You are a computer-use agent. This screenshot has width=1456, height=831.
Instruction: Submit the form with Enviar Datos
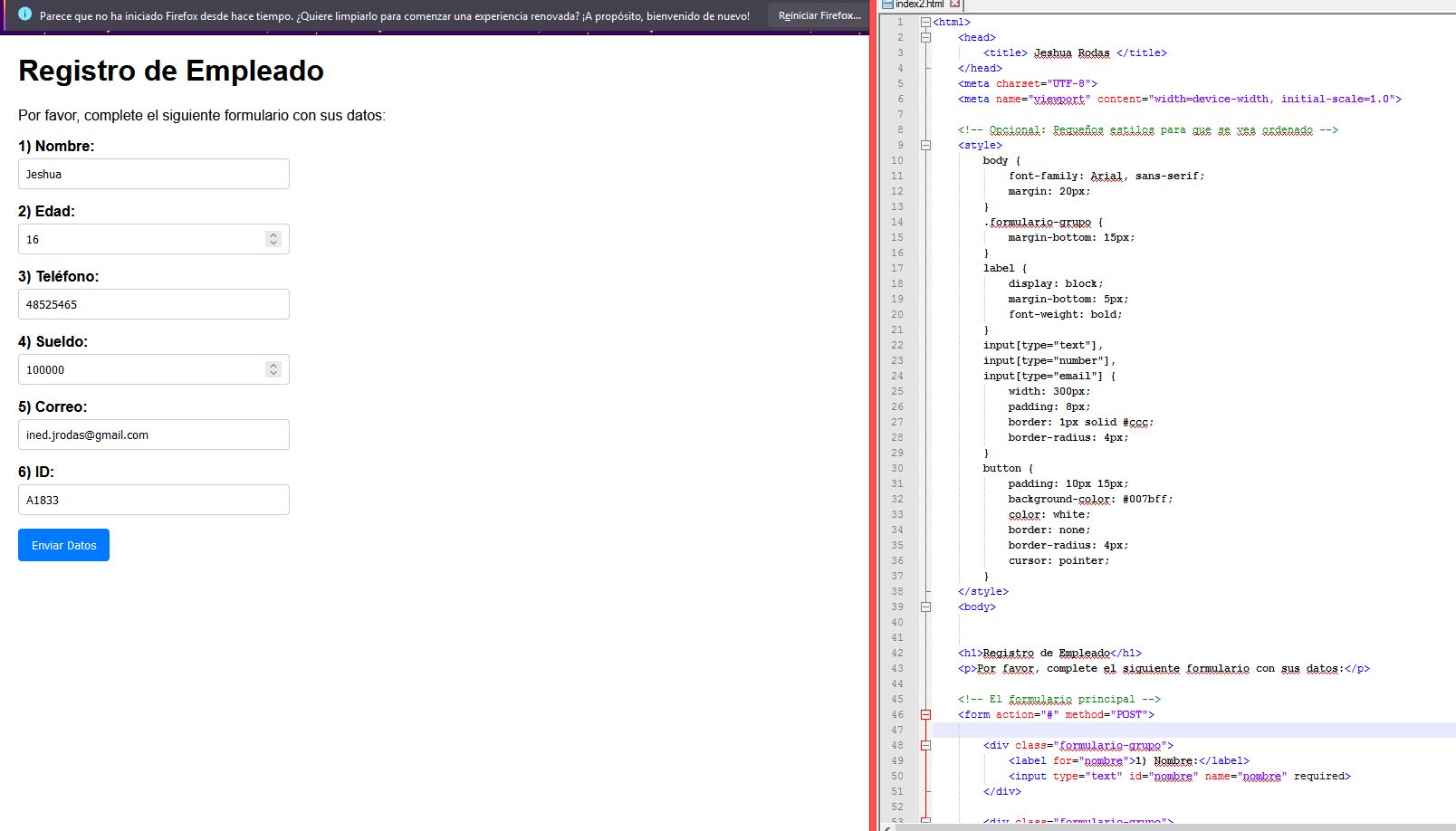point(63,545)
